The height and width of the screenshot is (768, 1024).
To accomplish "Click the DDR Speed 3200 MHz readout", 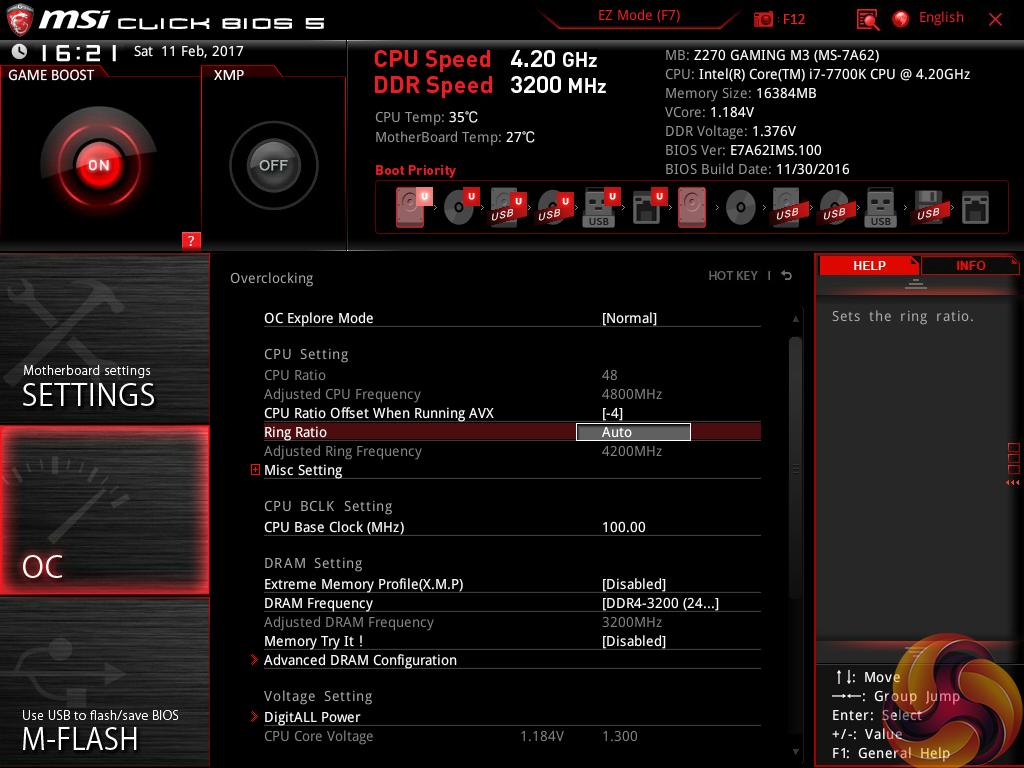I will (x=490, y=86).
